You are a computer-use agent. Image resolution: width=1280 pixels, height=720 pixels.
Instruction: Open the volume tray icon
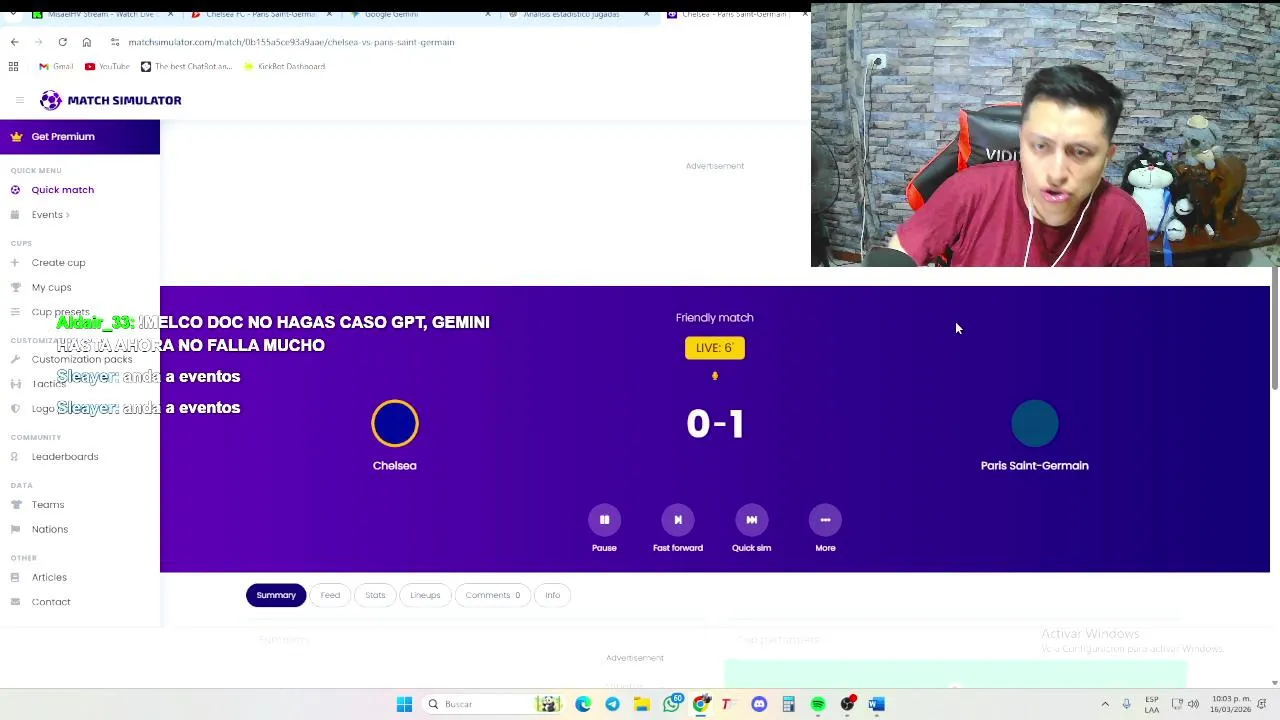pyautogui.click(x=1193, y=704)
